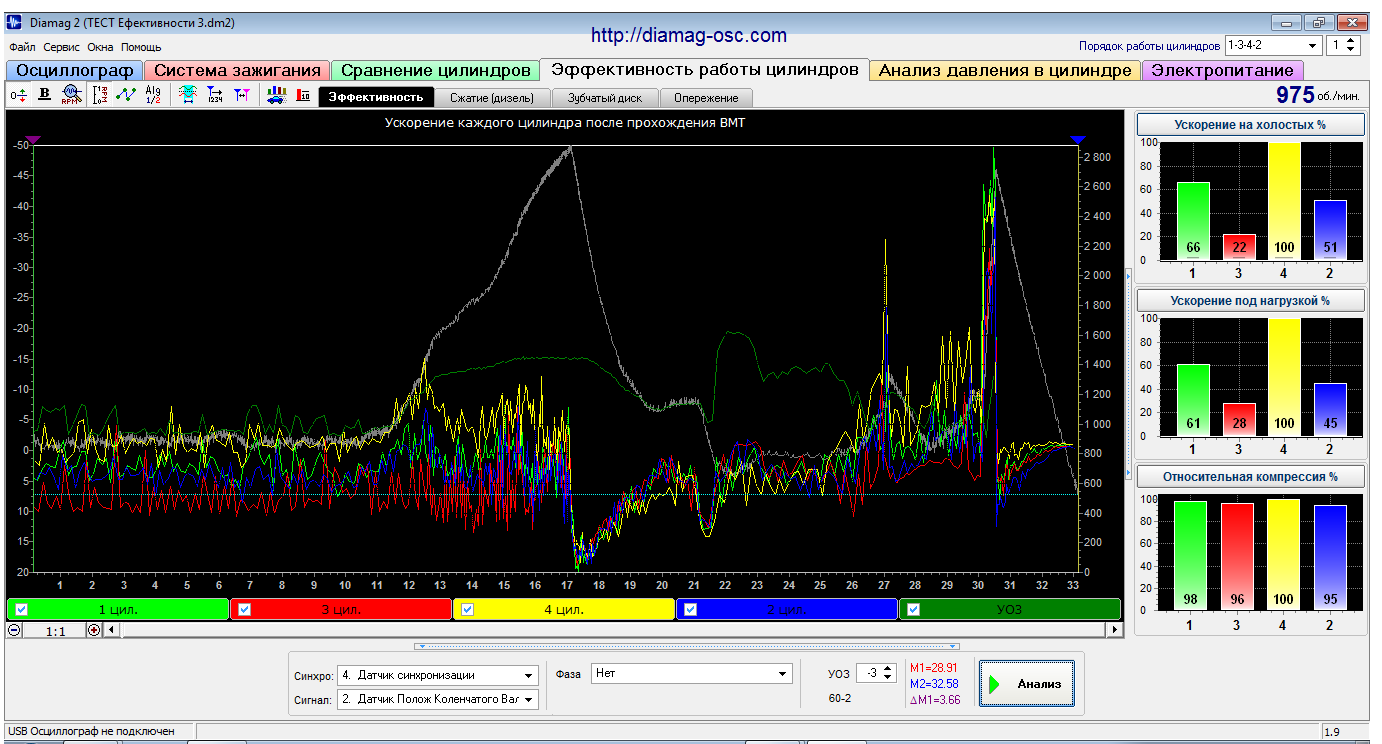Click the purple left graph marker

(x=33, y=140)
